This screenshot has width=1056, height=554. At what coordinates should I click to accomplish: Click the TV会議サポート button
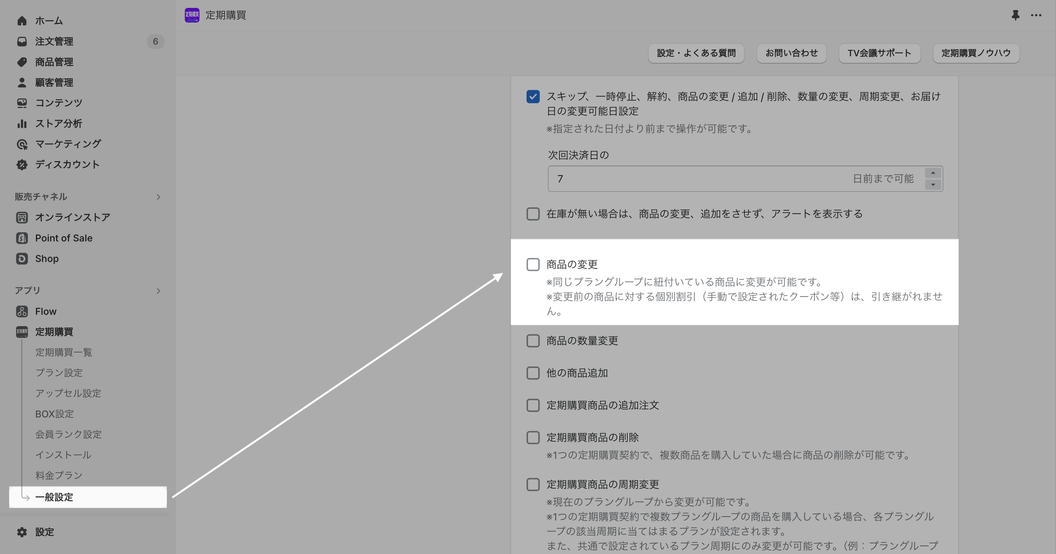tap(879, 53)
